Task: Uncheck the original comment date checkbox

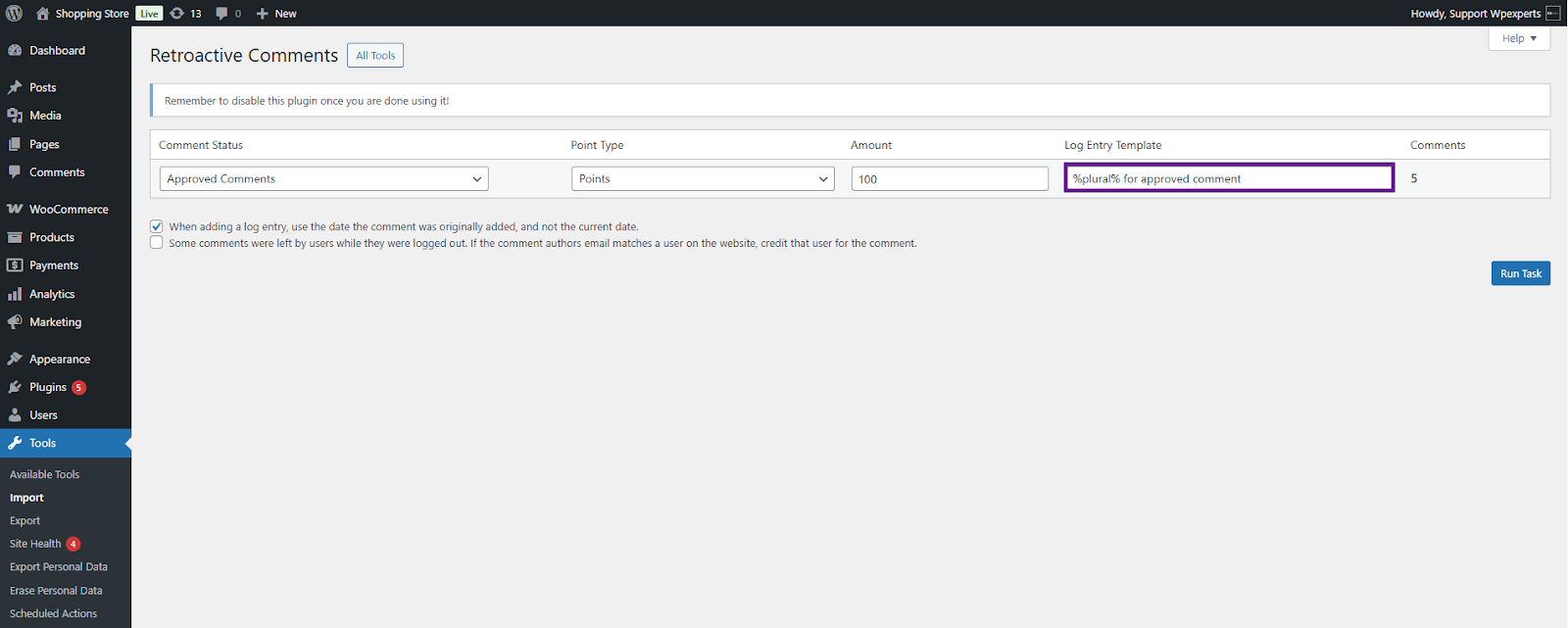Action: click(157, 226)
